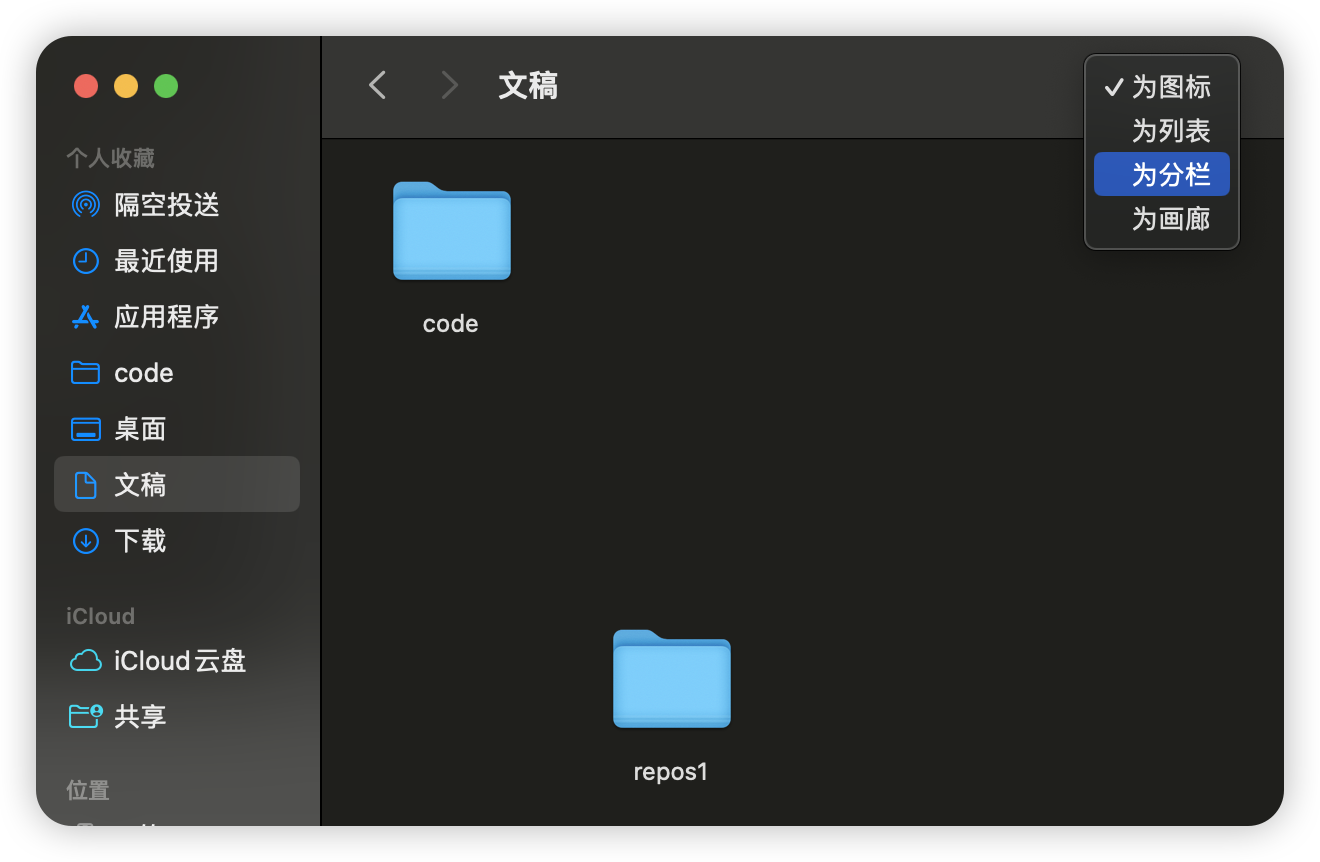Click the document icon next to 文稿
This screenshot has height=862, width=1320.
pyautogui.click(x=86, y=485)
